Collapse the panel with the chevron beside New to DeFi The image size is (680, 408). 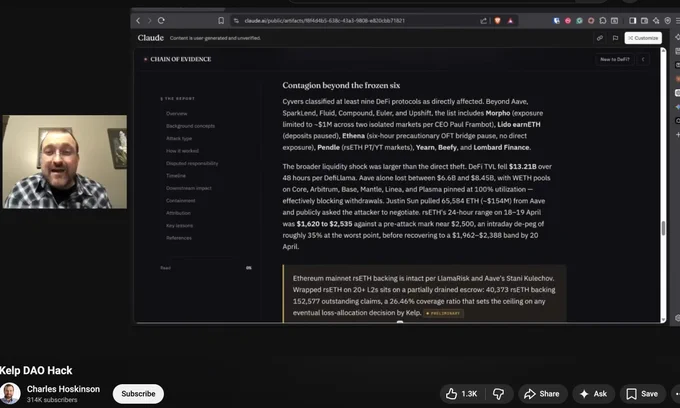[643, 59]
